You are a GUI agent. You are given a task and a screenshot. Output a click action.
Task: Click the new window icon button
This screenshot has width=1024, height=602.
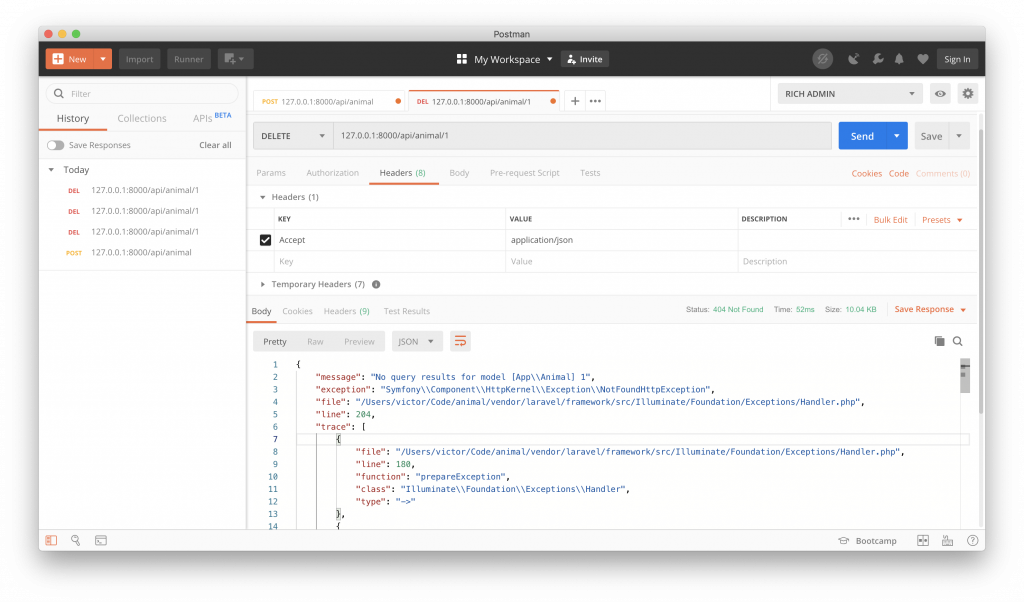tap(235, 59)
